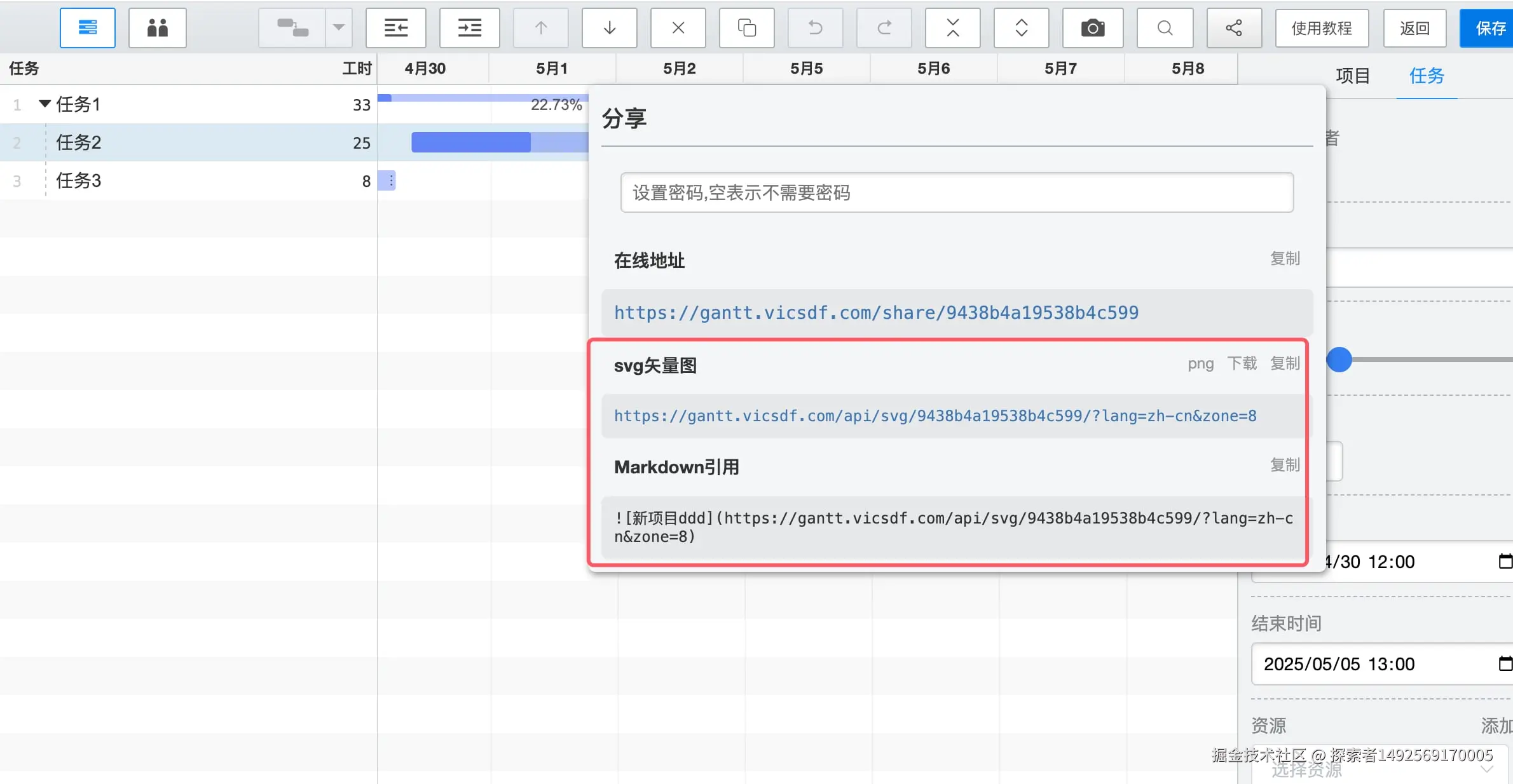This screenshot has width=1513, height=784.
Task: Move task down with arrow icon
Action: tap(609, 28)
